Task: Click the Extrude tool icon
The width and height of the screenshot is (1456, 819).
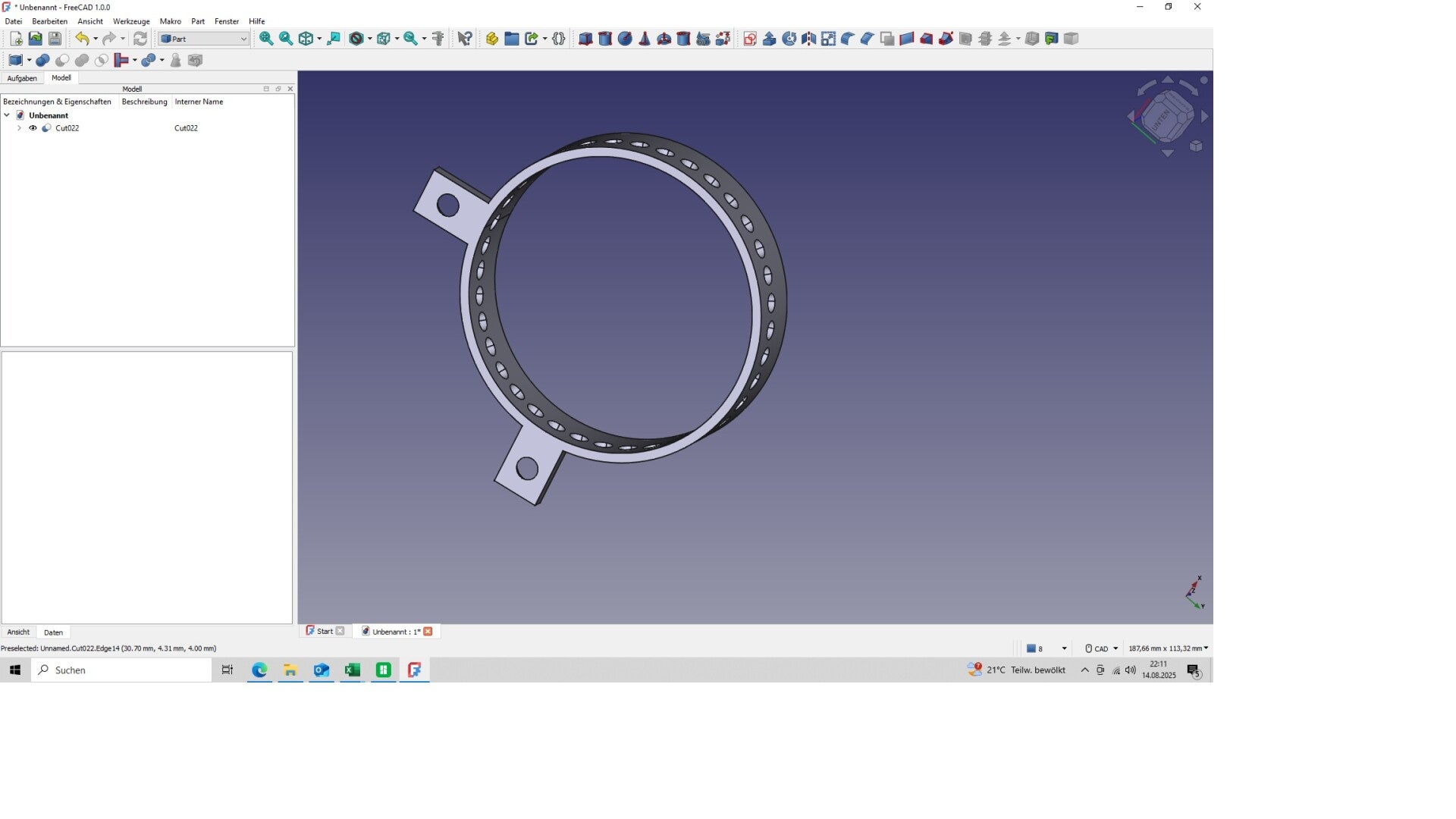Action: click(x=770, y=39)
